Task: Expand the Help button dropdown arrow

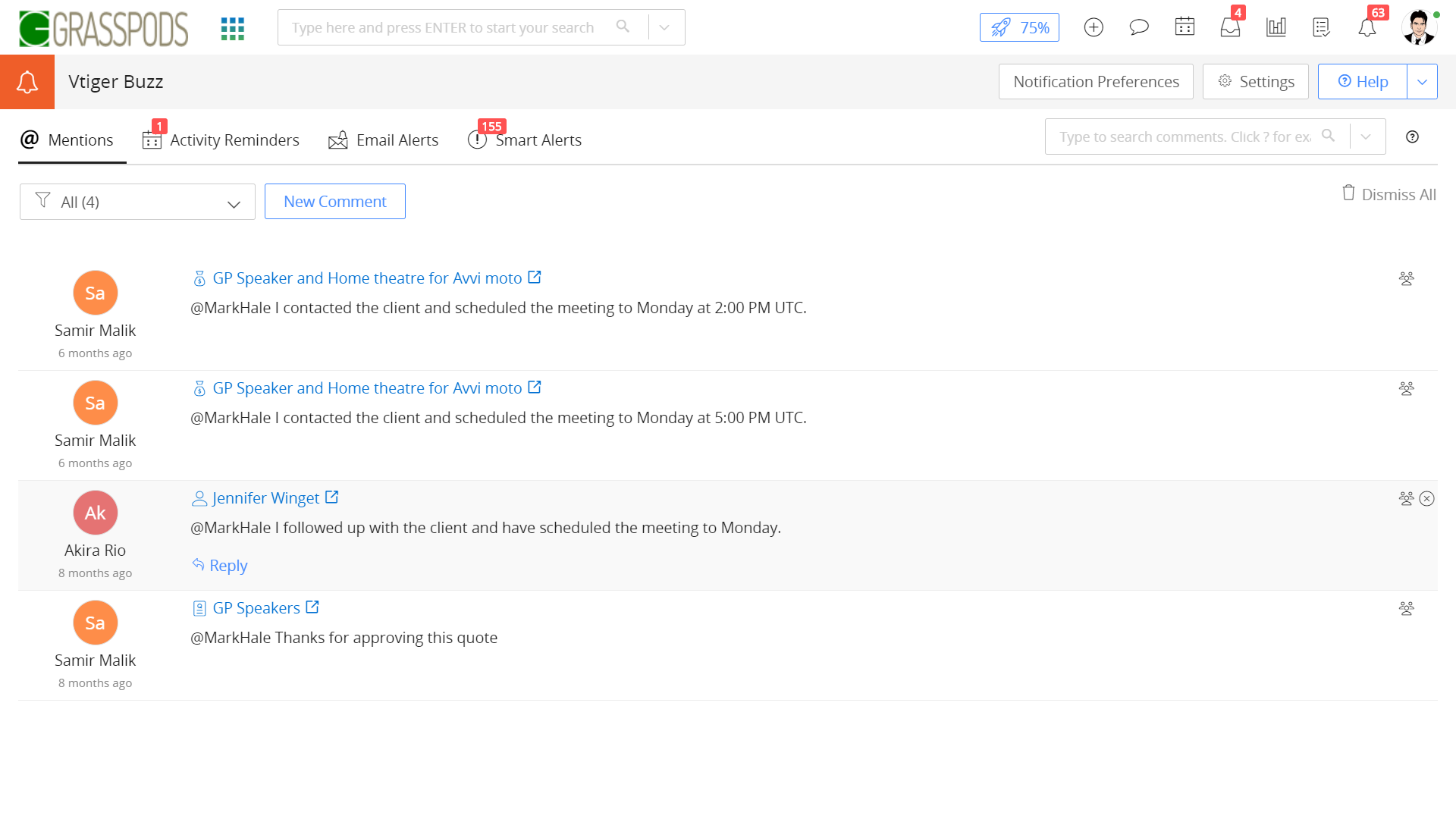Action: (1423, 81)
